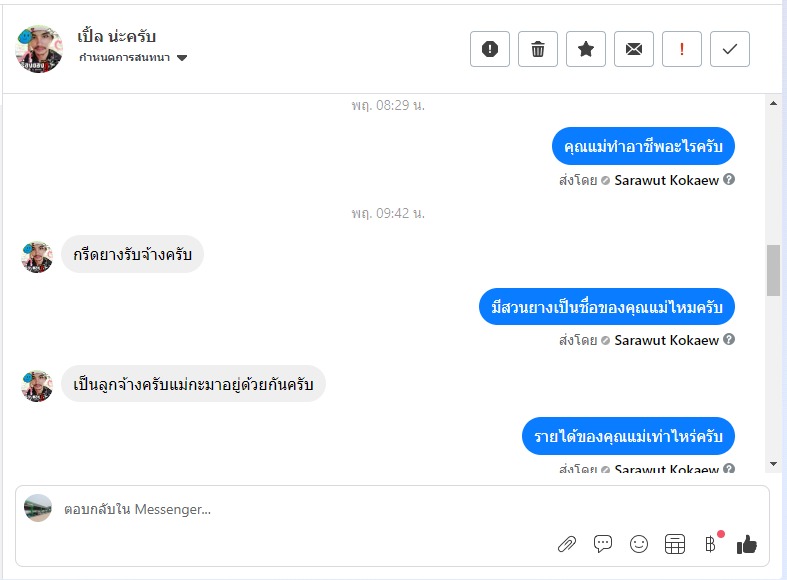The height and width of the screenshot is (580, 787).
Task: Click the spam report octagon icon
Action: 490,49
